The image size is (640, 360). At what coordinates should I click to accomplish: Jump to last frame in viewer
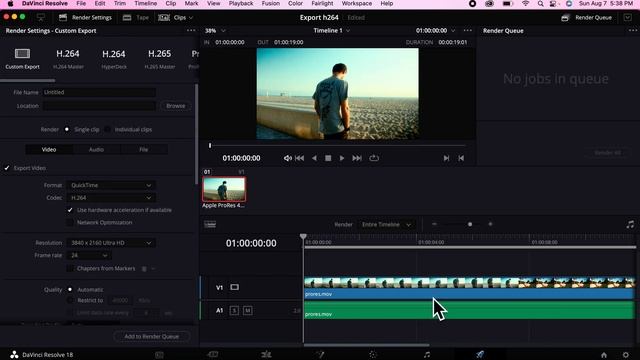point(357,158)
